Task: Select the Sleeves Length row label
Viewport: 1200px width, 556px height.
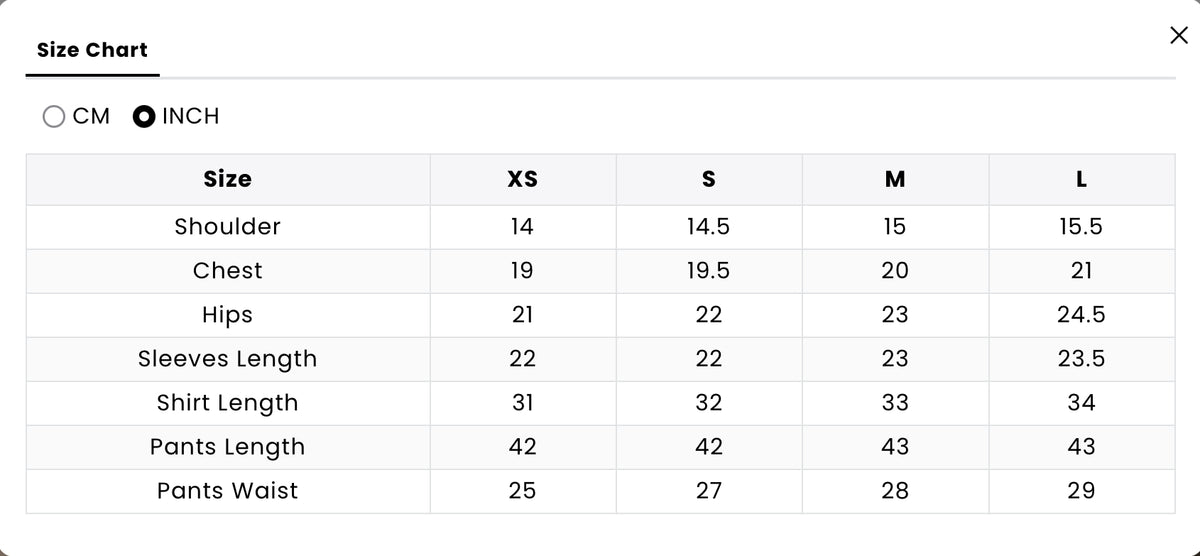Action: pyautogui.click(x=228, y=359)
